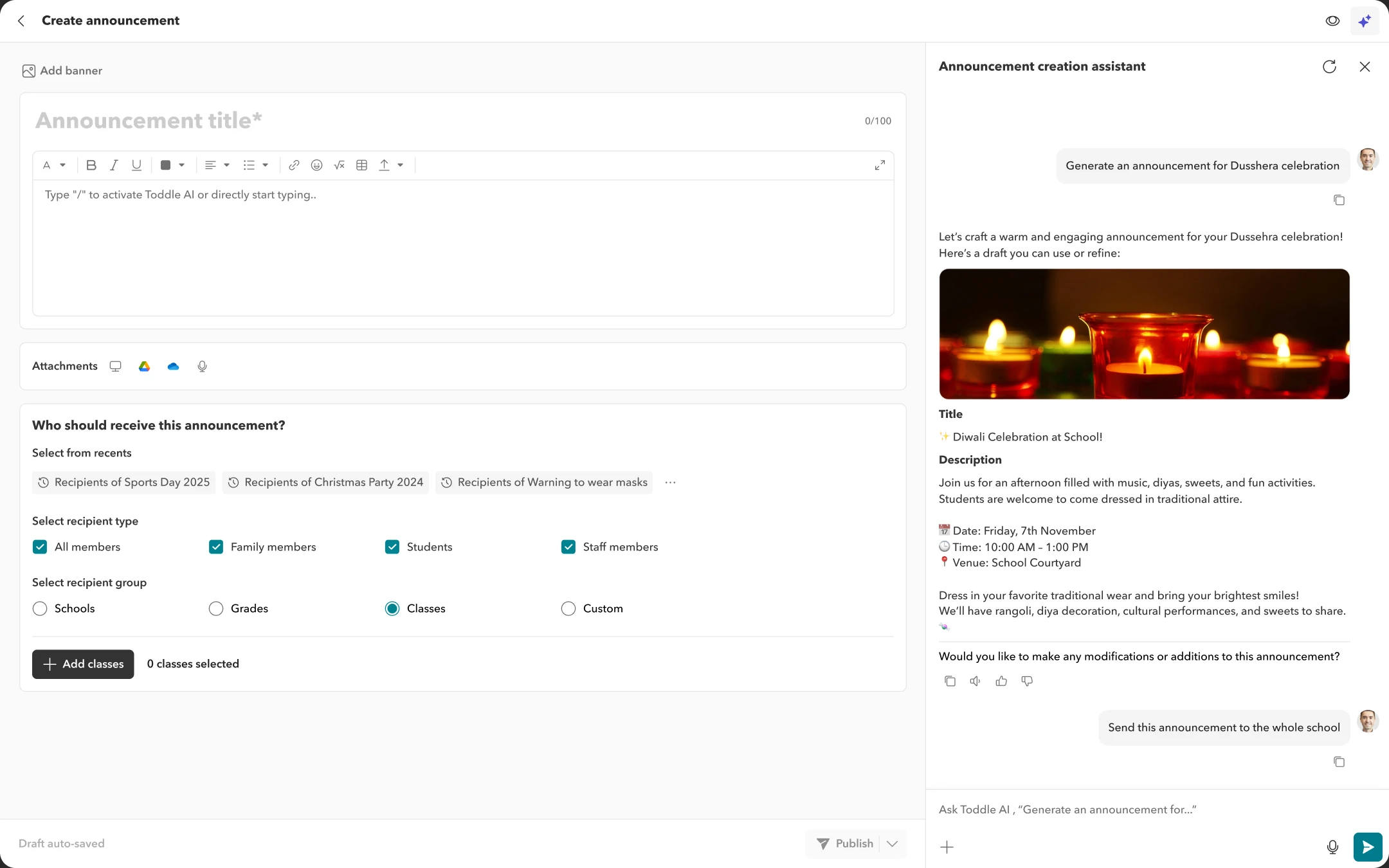Viewport: 1389px width, 868px height.
Task: Open the upload options dropdown
Action: 391,165
